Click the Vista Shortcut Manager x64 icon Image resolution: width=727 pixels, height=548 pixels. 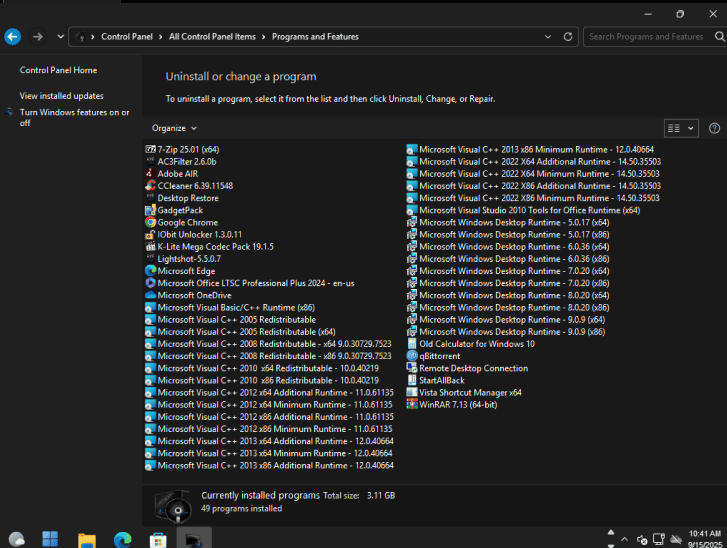tap(412, 392)
